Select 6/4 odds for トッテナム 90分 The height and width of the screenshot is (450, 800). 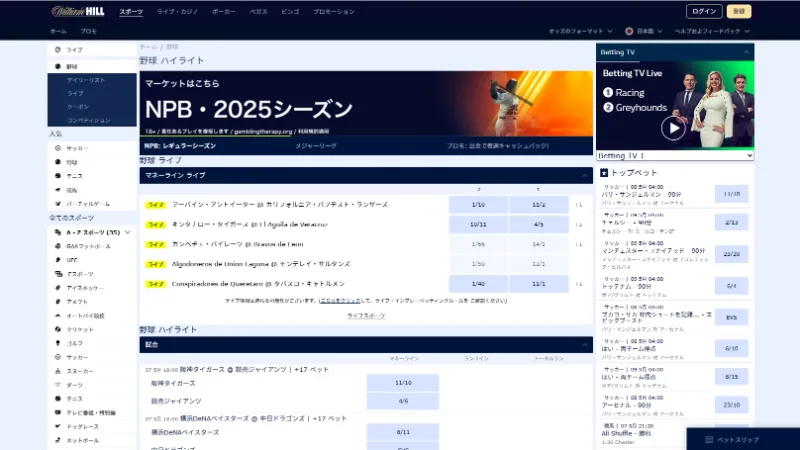[731, 286]
